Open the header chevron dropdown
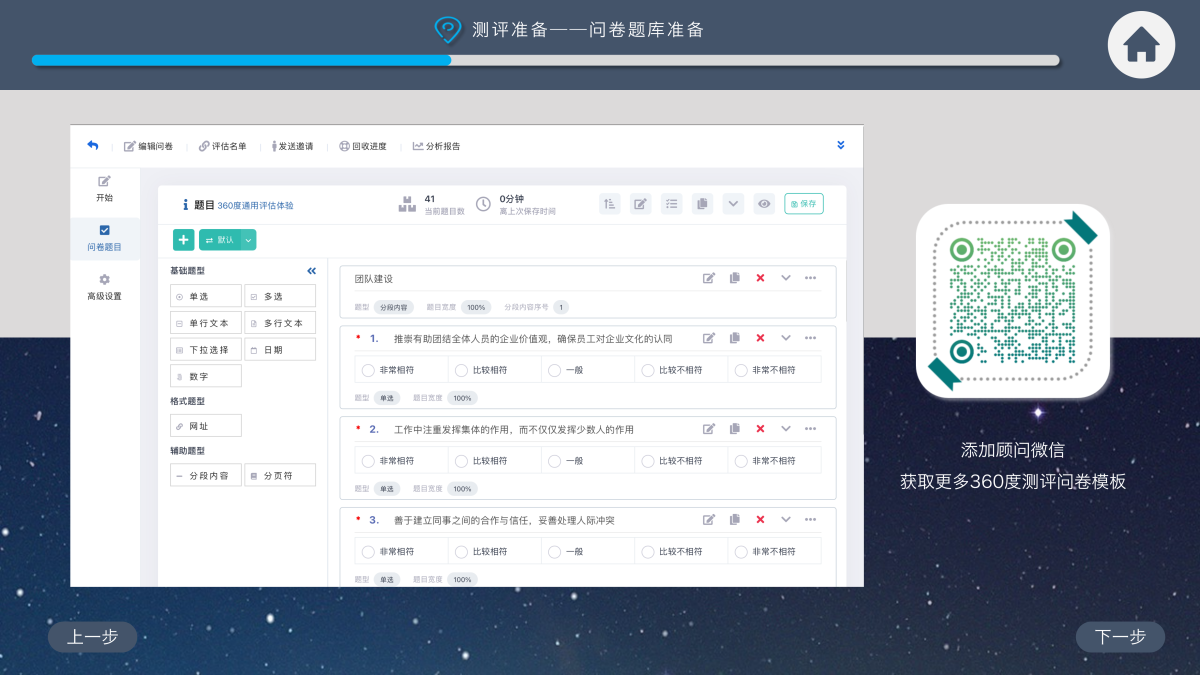 (x=733, y=204)
